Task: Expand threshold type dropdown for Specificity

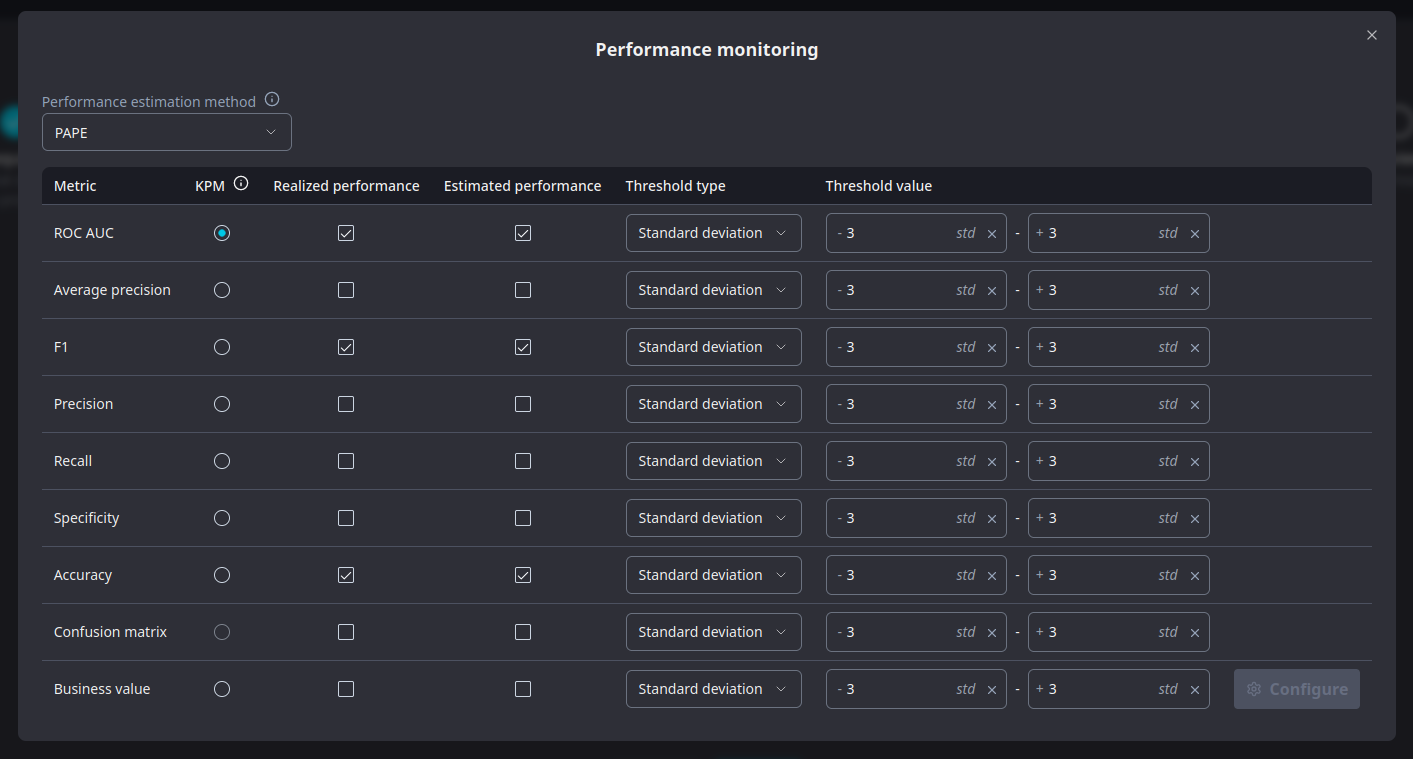Action: [x=713, y=518]
